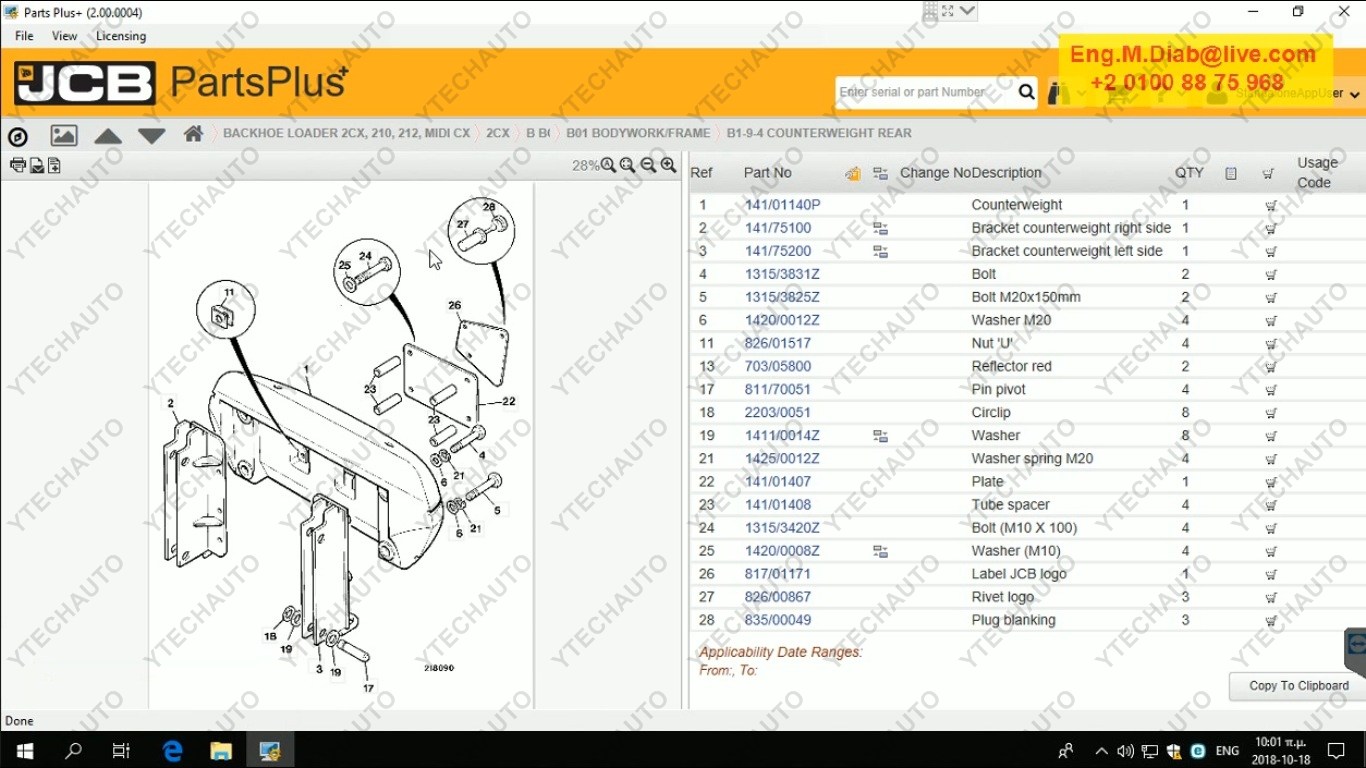Image resolution: width=1366 pixels, height=768 pixels.
Task: Click supersession icon for 1420/0008Z
Action: coord(880,551)
